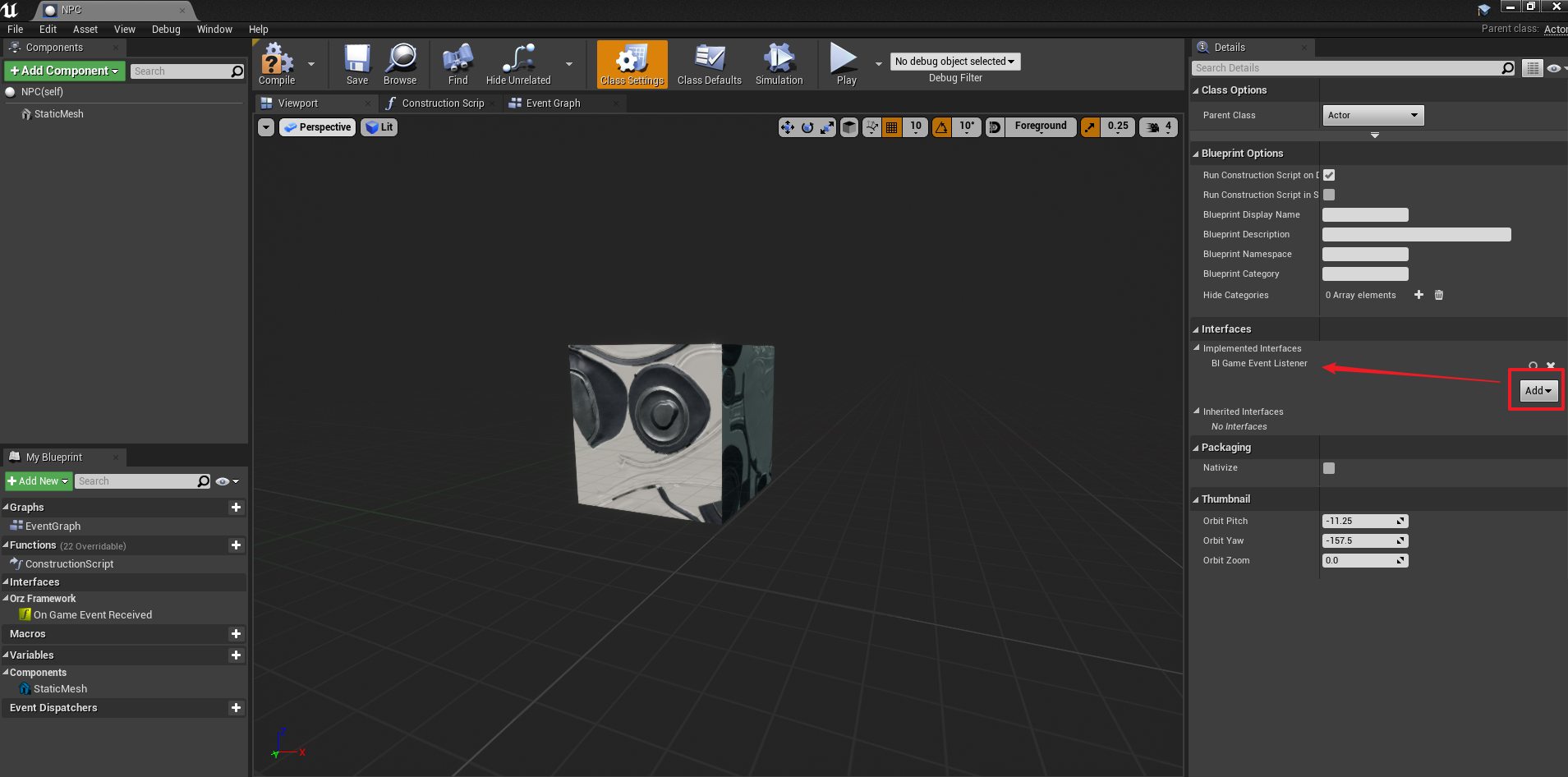Enable Nativize checkbox
This screenshot has width=1568, height=777.
[1329, 468]
